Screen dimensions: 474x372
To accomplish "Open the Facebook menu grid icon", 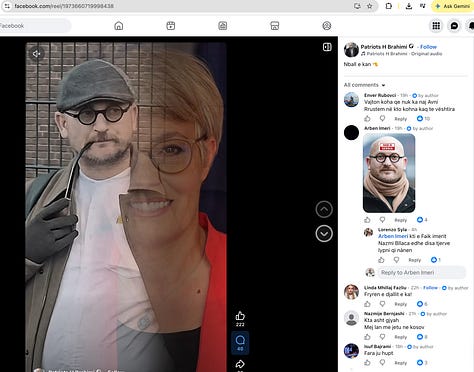I will pos(436,26).
